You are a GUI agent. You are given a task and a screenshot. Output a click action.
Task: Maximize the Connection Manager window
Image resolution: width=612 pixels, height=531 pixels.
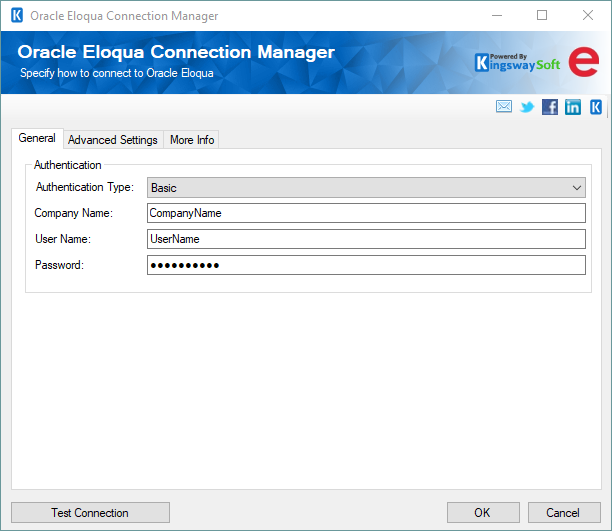point(542,15)
